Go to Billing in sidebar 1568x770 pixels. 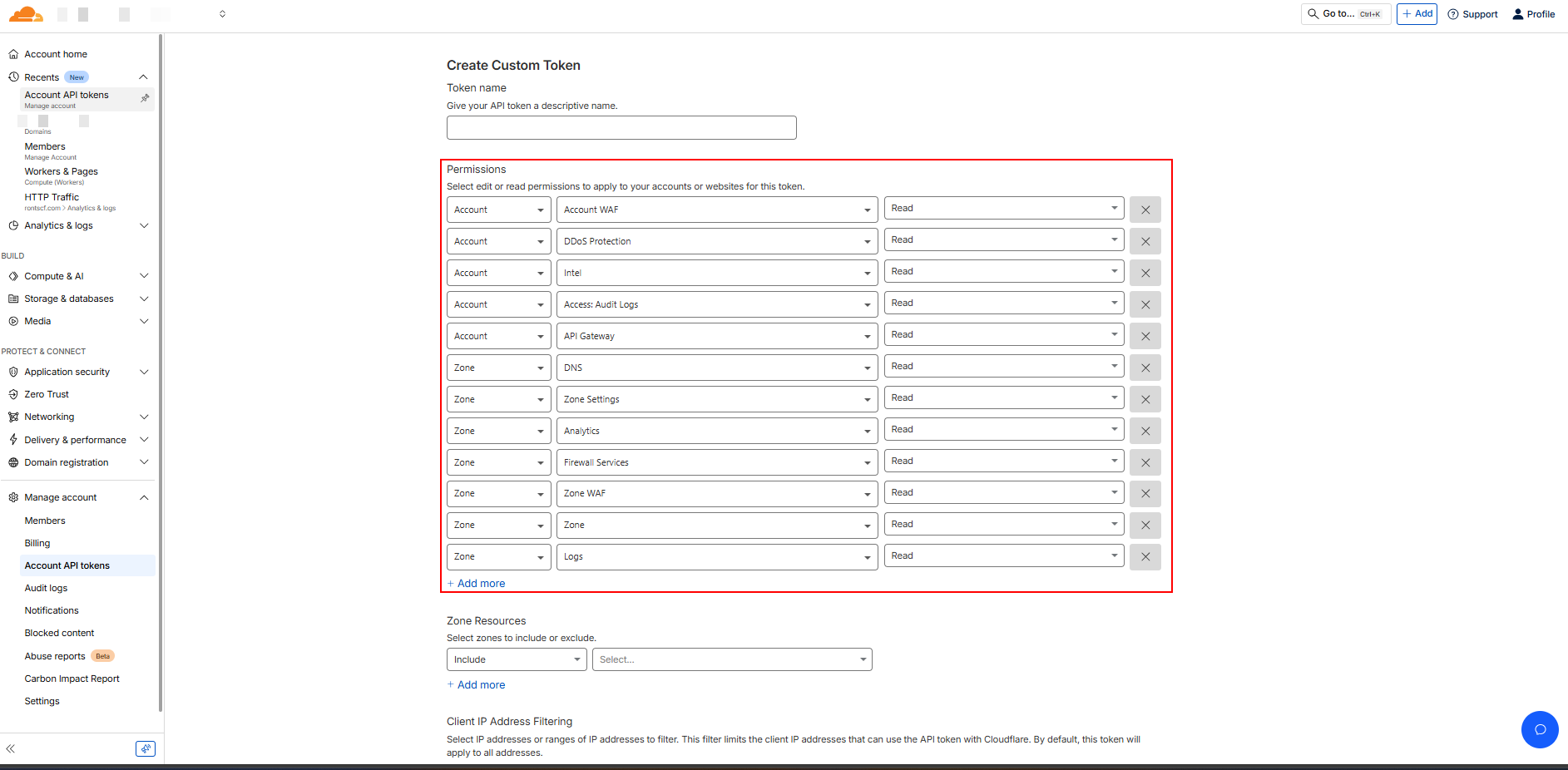pos(37,543)
